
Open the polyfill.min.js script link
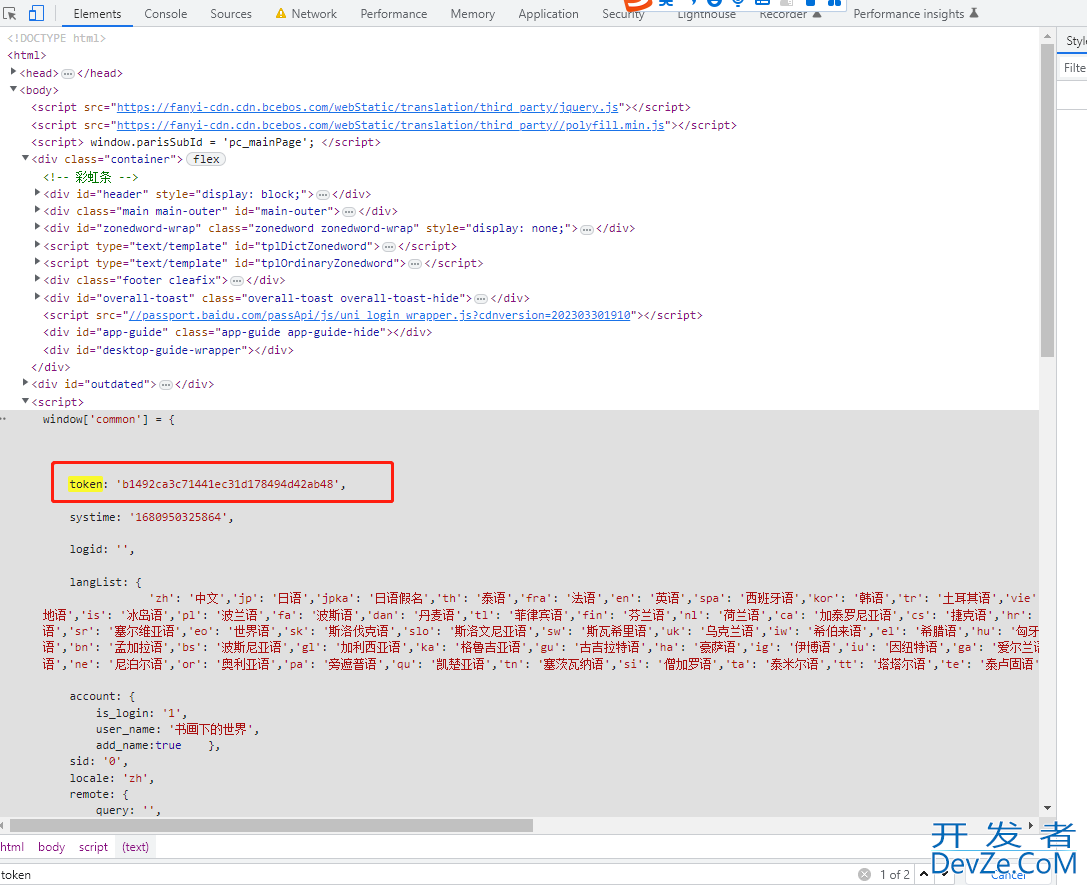(391, 125)
